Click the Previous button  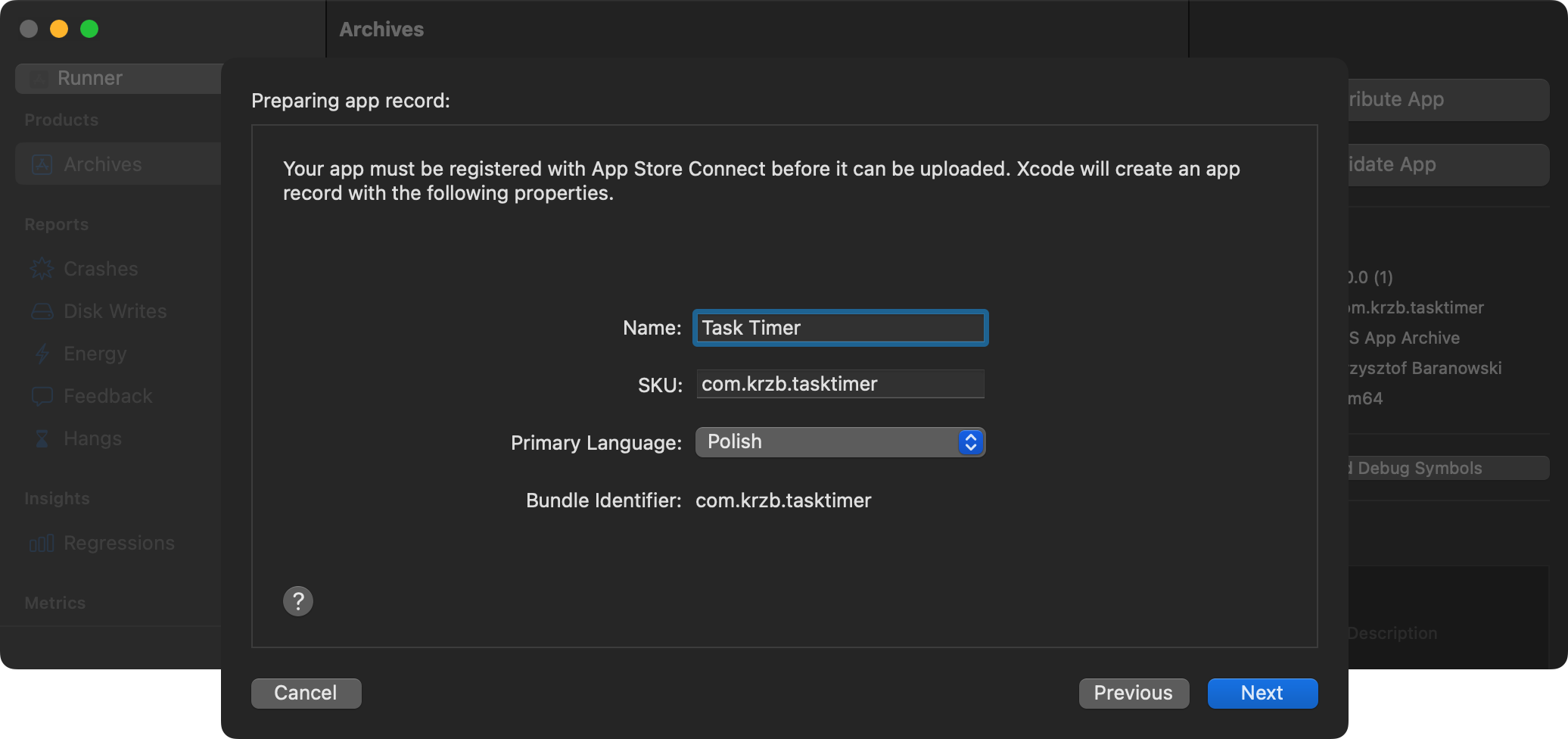(x=1134, y=693)
